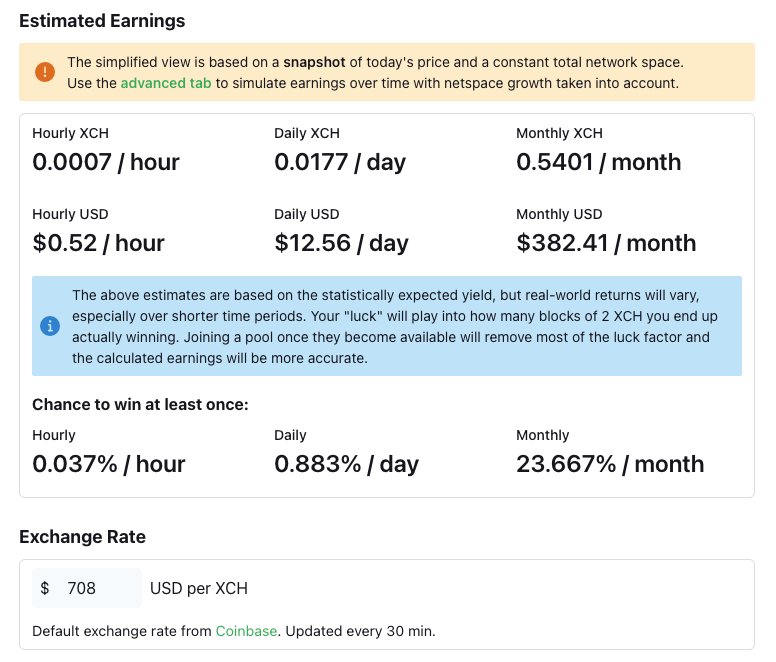Click the bold word snapshot in the warning
The width and height of the screenshot is (776, 662).
pyautogui.click(x=314, y=62)
